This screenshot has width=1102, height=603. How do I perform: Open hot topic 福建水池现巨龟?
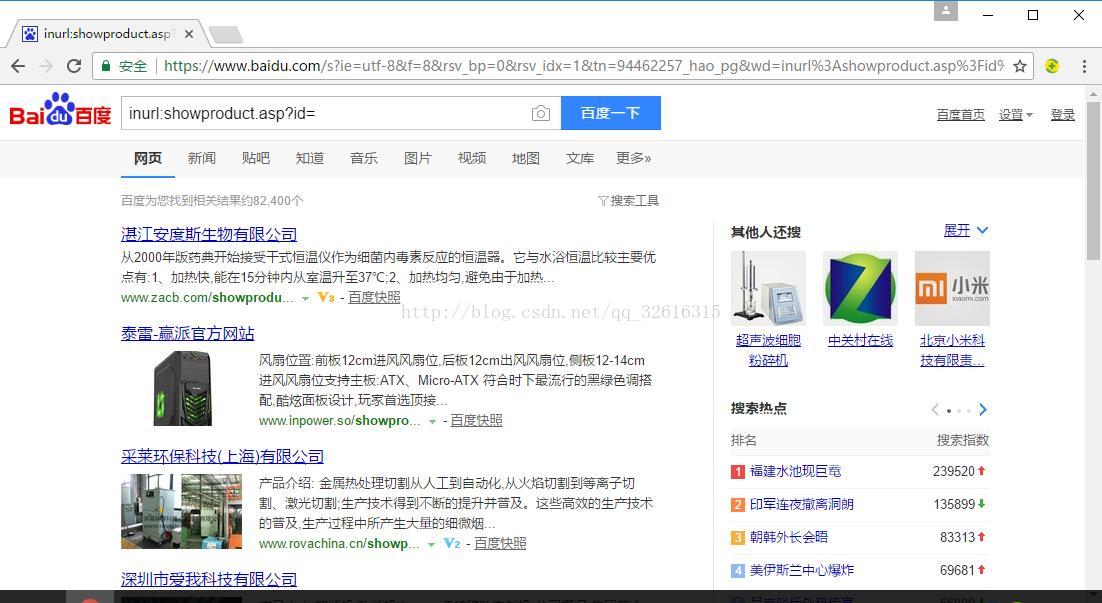point(796,471)
